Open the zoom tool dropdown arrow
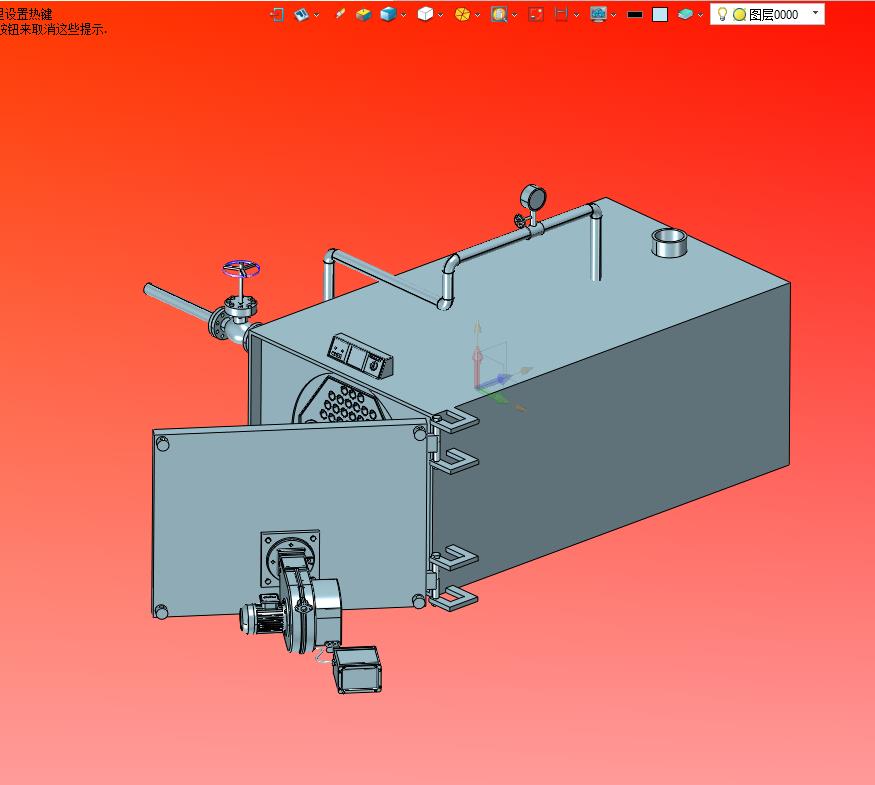This screenshot has width=875, height=785. (x=514, y=15)
